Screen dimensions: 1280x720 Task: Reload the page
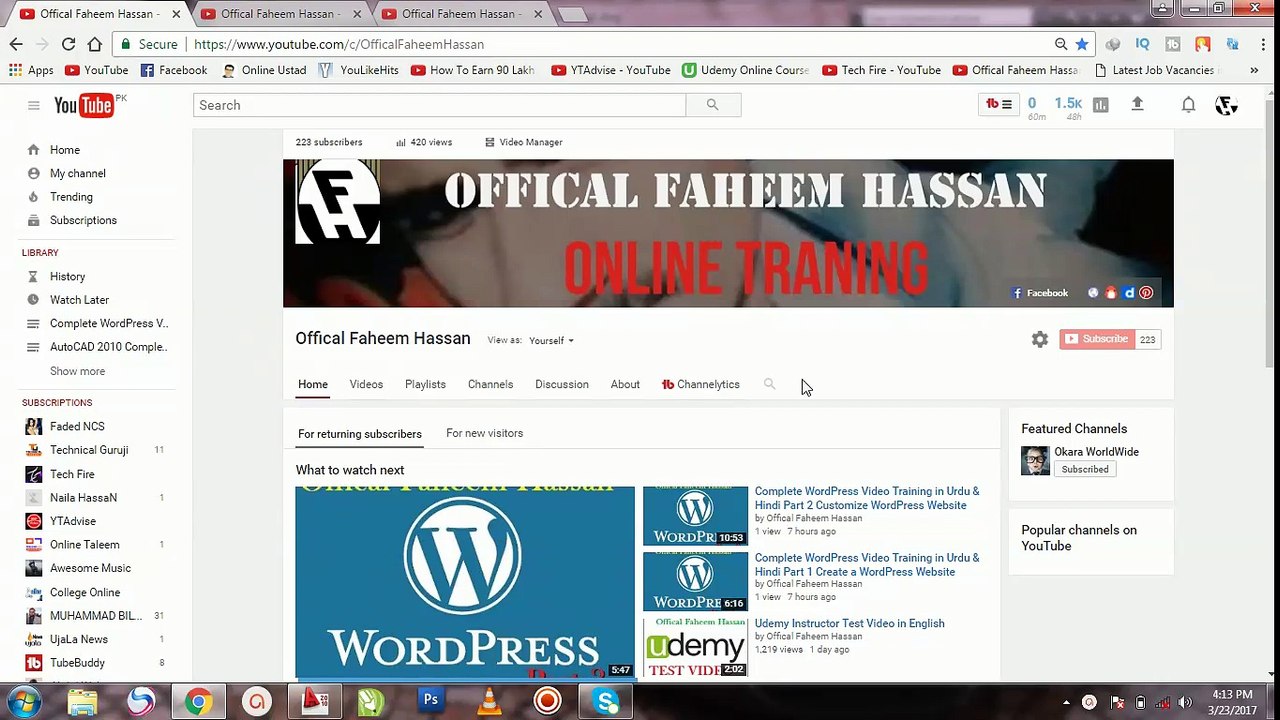(68, 44)
